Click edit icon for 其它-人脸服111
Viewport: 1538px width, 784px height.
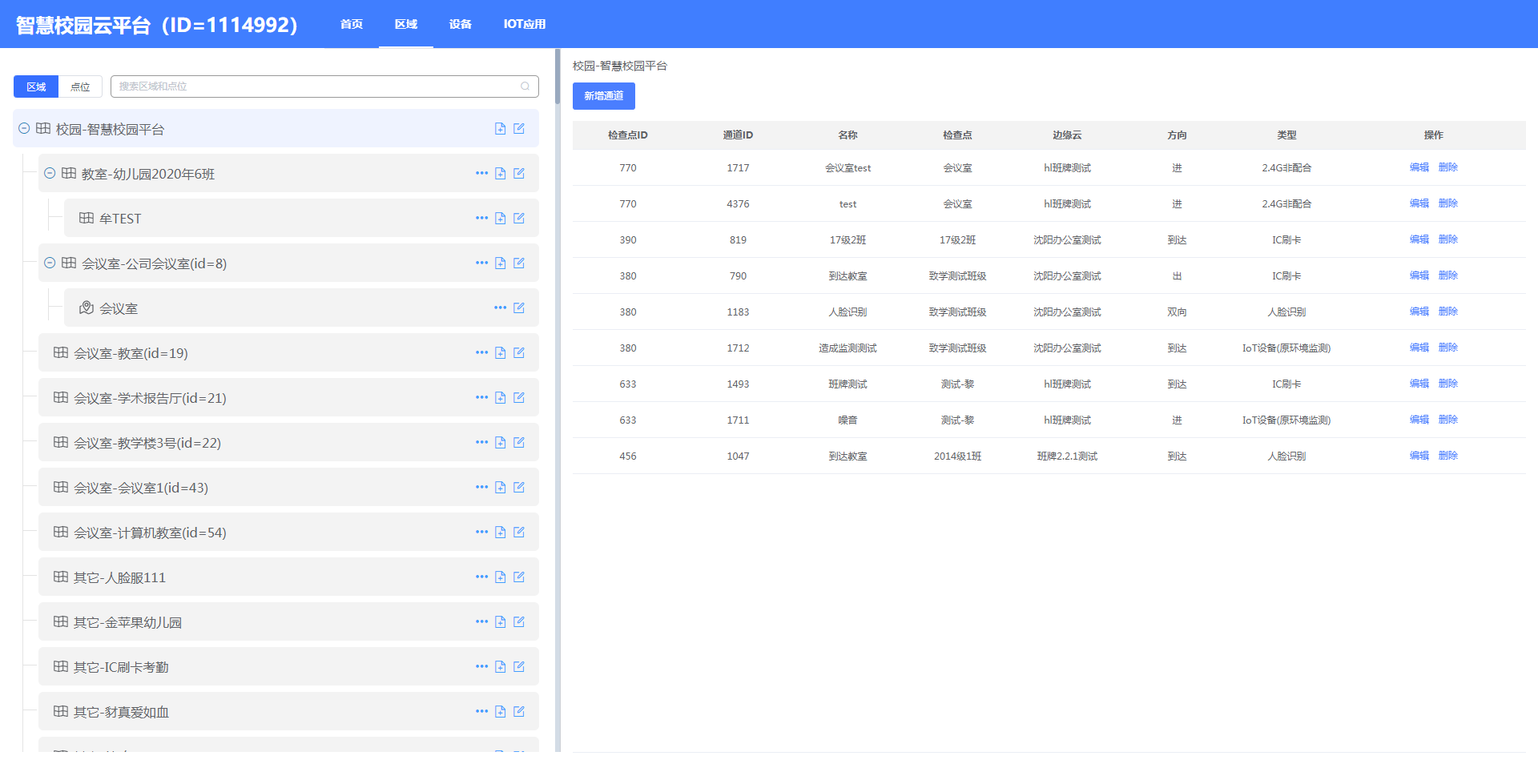519,577
